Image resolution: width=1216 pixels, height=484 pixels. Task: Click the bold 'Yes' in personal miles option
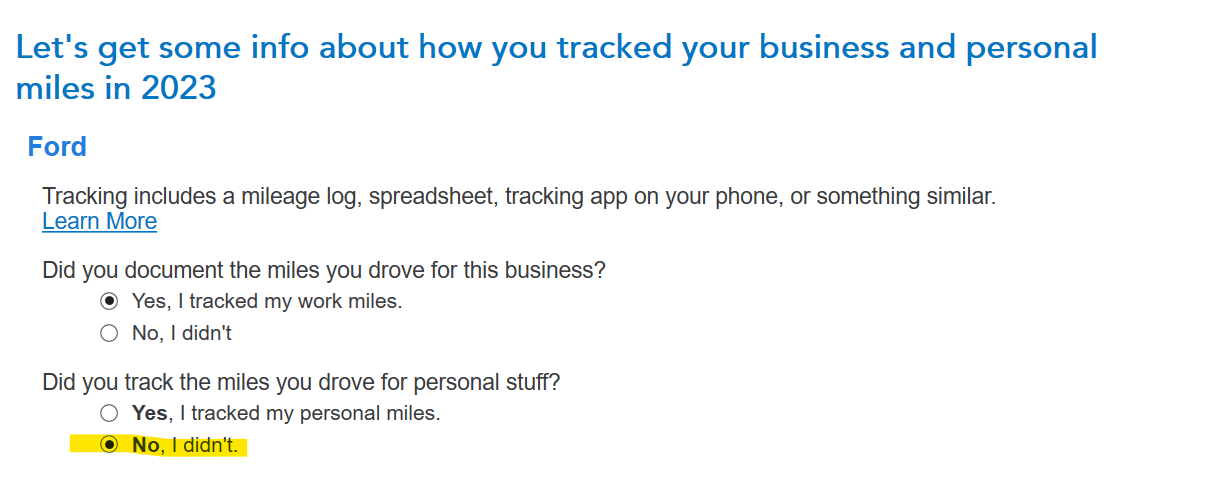coord(149,412)
